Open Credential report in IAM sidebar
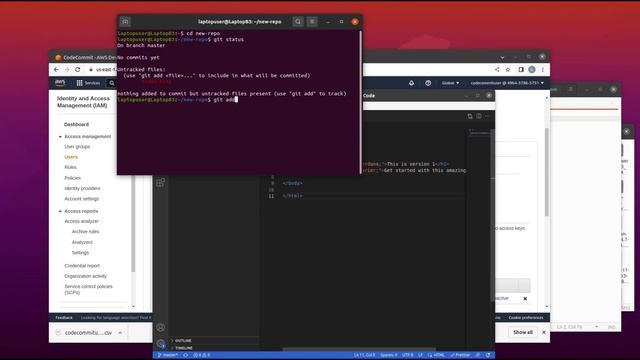 82,266
